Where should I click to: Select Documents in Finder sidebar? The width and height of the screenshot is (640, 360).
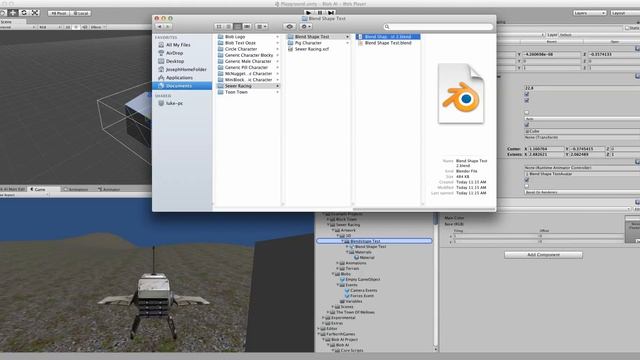coord(182,86)
